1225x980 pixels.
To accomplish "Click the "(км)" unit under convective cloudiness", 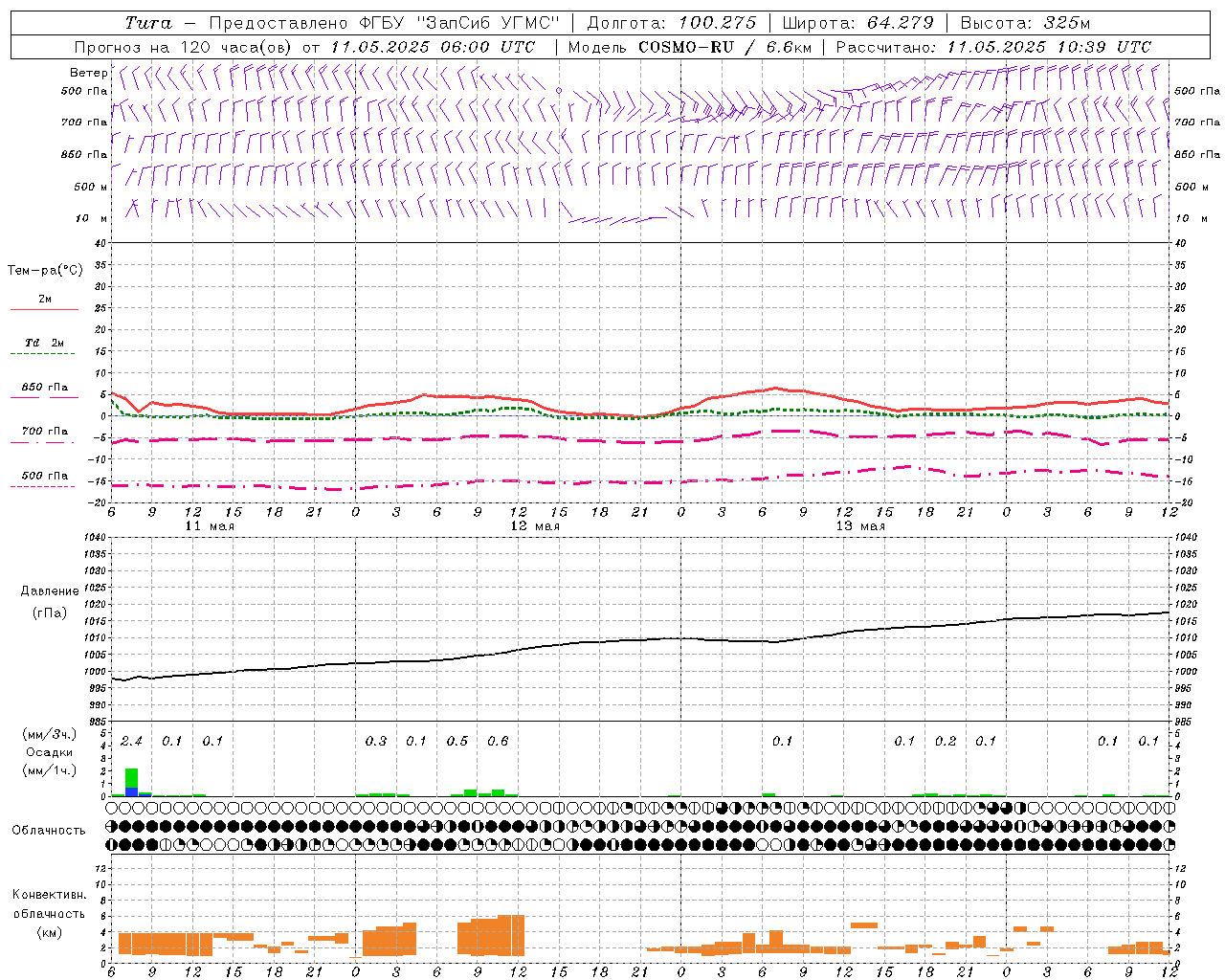I will click(49, 931).
